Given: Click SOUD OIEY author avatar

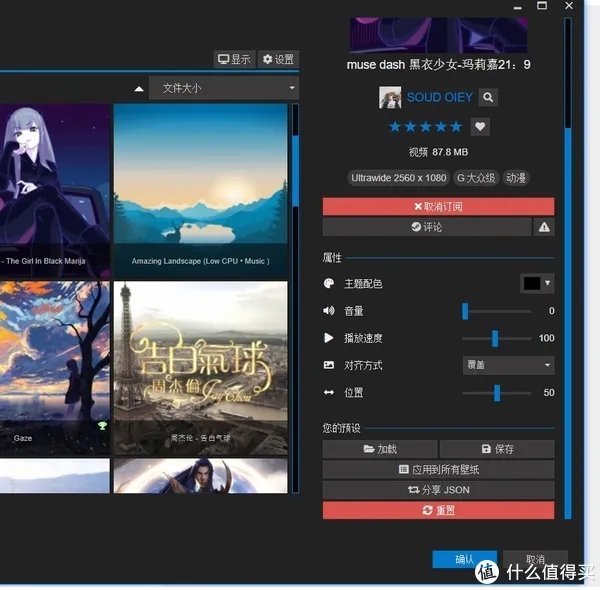Looking at the screenshot, I should click(x=390, y=97).
